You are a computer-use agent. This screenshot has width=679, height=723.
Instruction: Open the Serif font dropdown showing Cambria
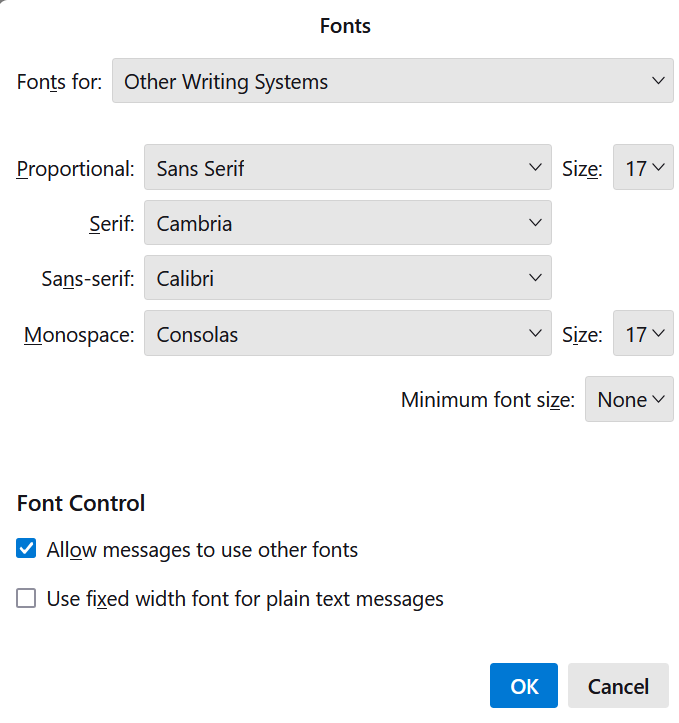point(348,223)
